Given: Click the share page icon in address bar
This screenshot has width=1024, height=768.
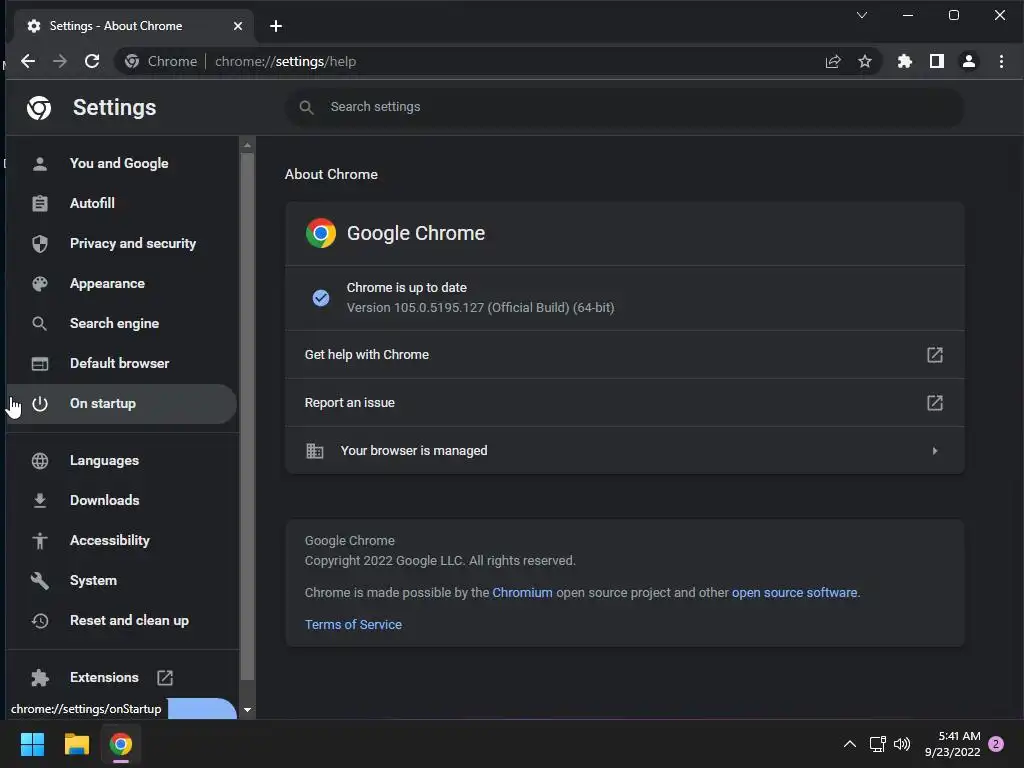Looking at the screenshot, I should 833,61.
